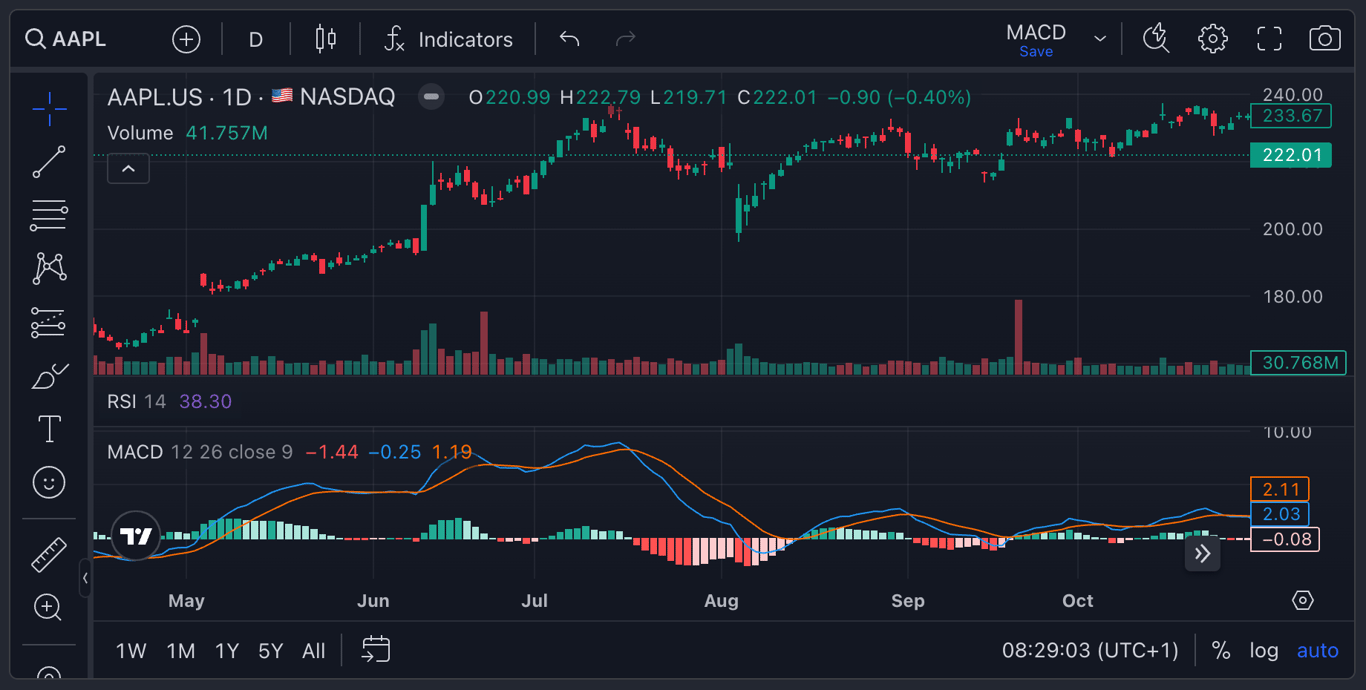Toggle percentage scale mode
Viewport: 1366px width, 690px height.
point(1221,651)
